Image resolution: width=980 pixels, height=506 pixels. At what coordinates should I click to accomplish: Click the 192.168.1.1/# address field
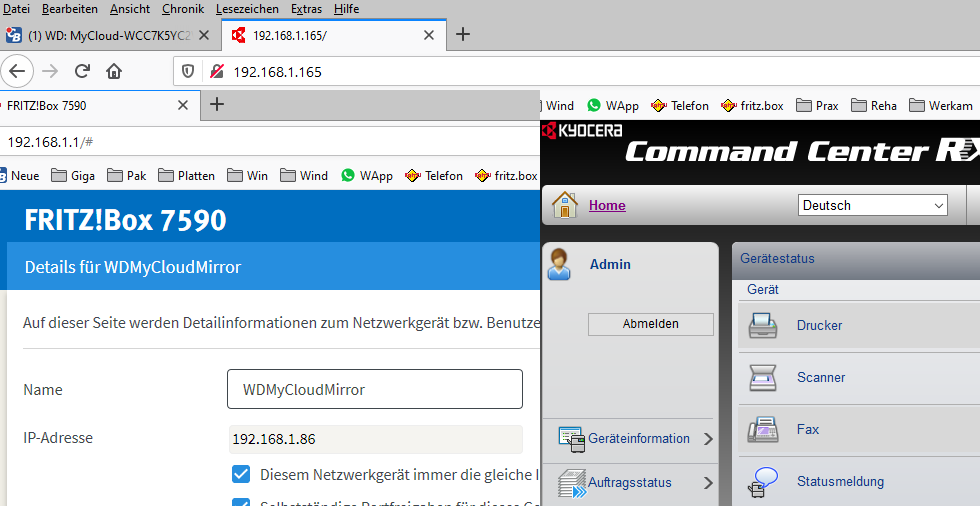269,142
